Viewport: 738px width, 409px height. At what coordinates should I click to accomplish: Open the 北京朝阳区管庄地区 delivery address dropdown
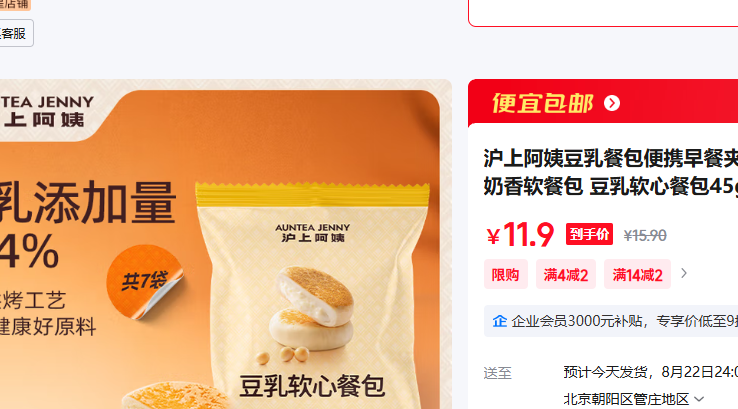(x=634, y=399)
